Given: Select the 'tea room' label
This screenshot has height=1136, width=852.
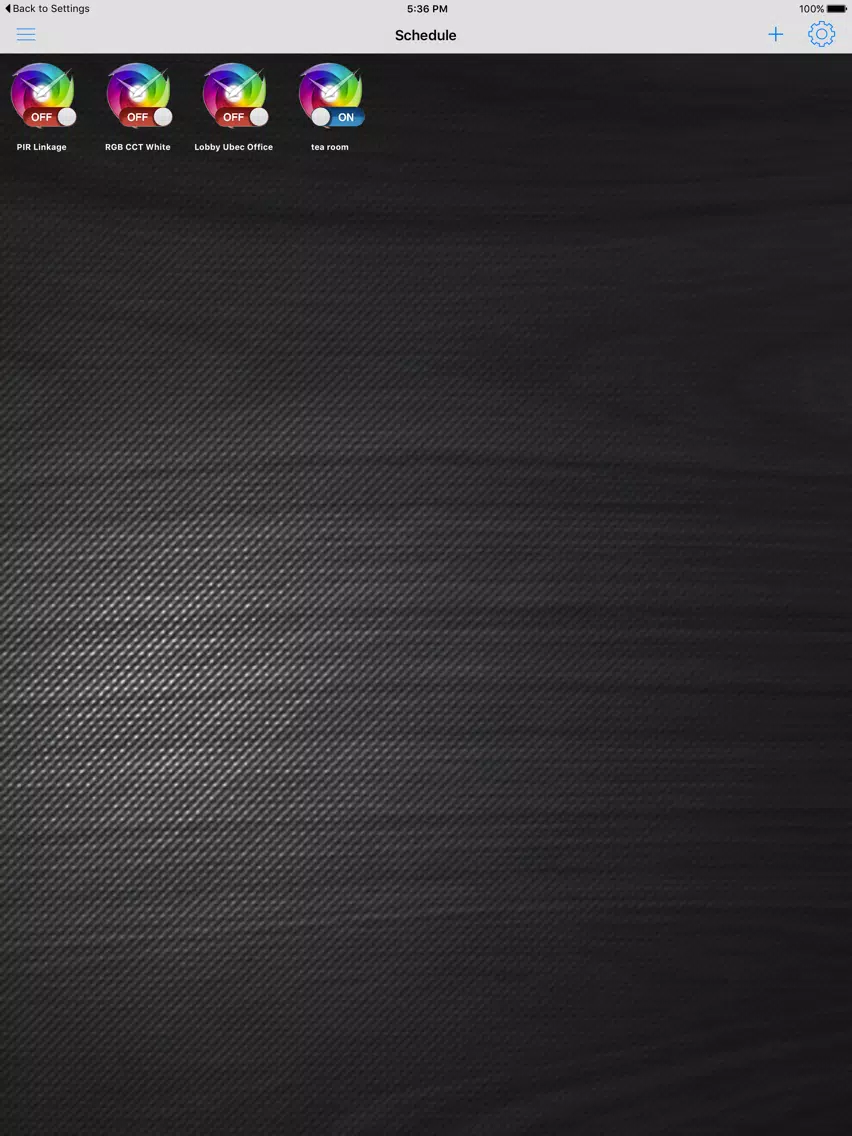Looking at the screenshot, I should (330, 147).
